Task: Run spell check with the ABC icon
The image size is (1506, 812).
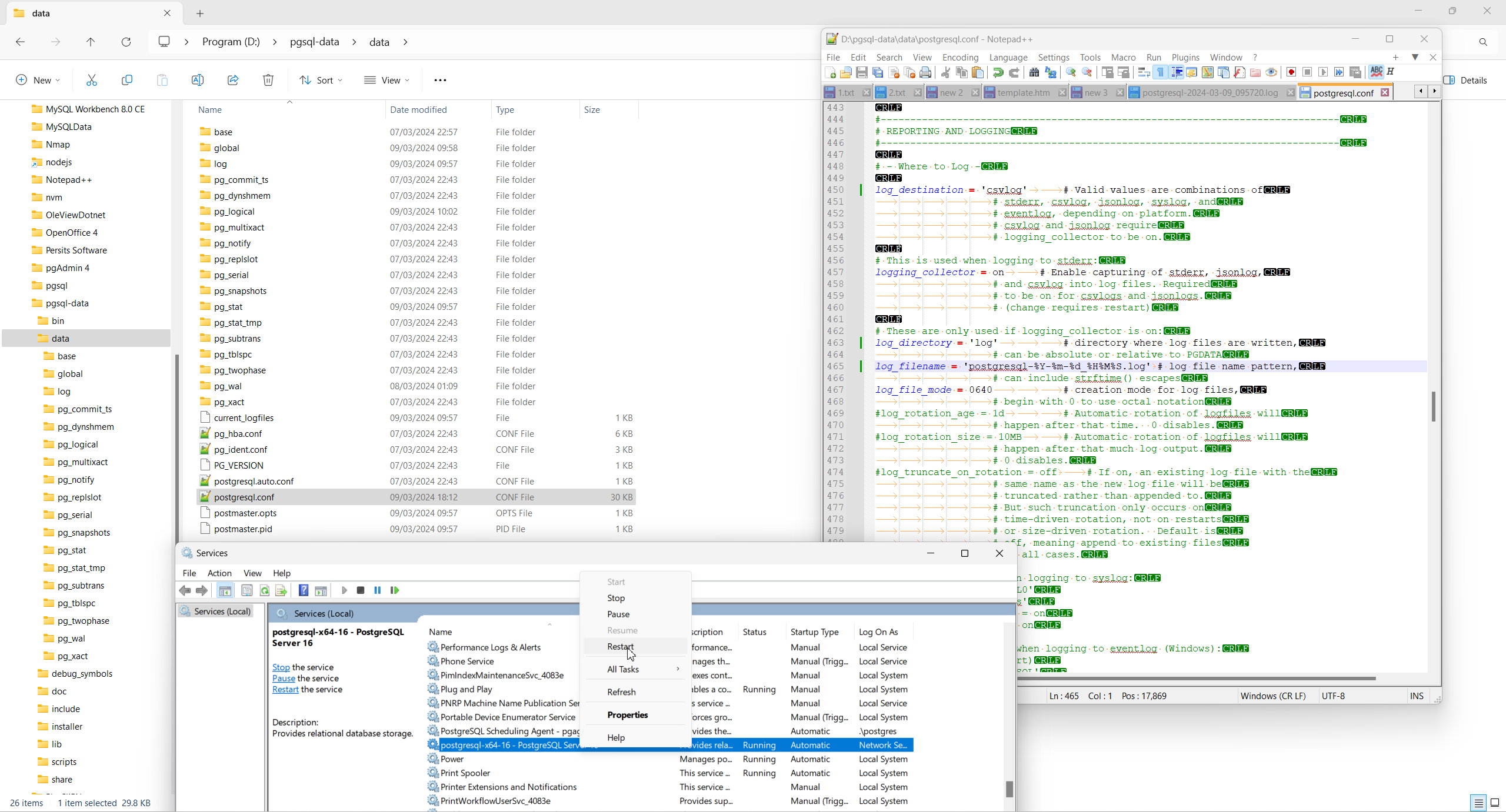Action: (1377, 72)
